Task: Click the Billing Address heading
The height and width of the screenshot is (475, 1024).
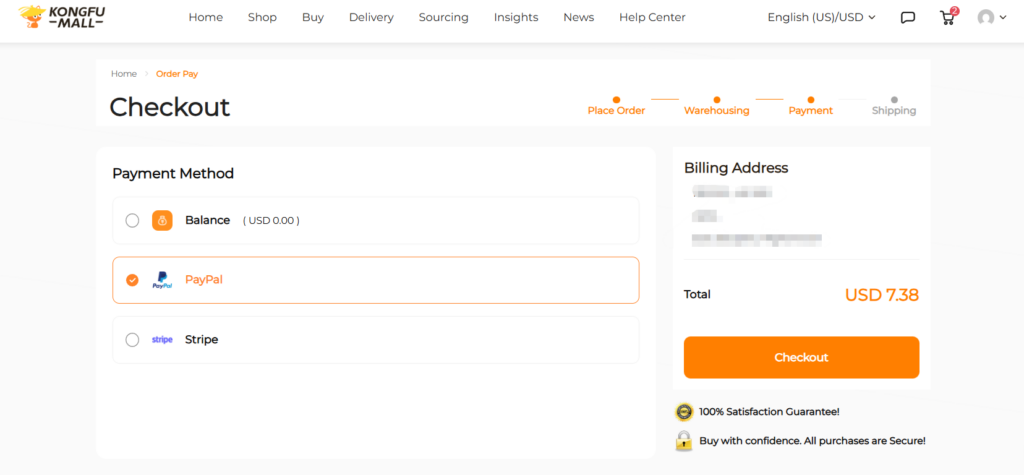Action: [x=736, y=168]
